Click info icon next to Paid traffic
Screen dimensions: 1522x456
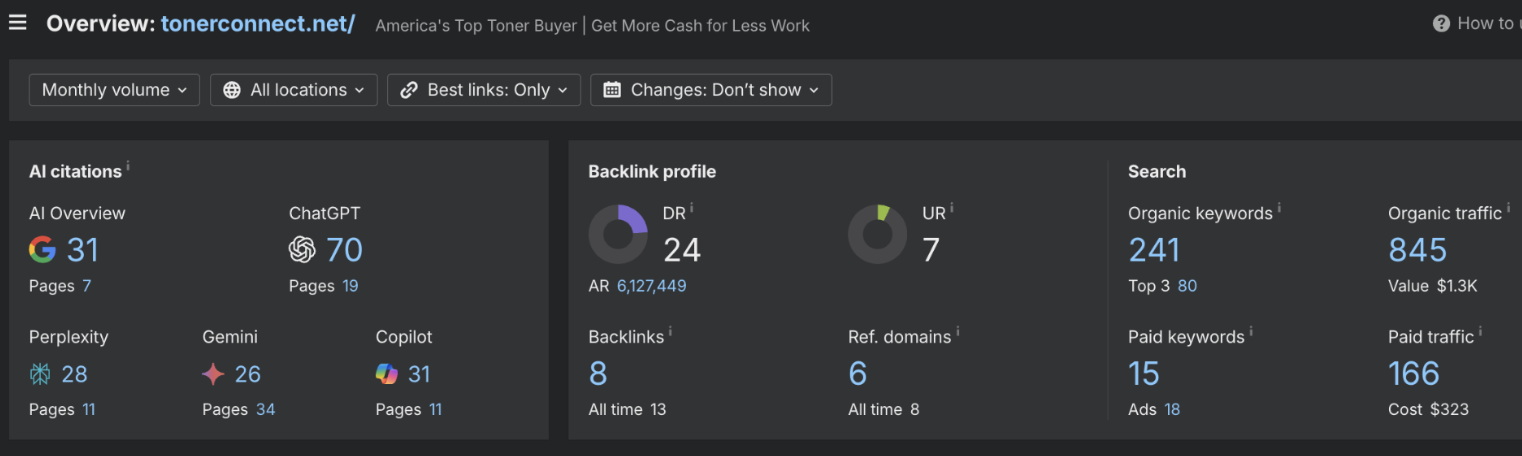click(x=1480, y=332)
